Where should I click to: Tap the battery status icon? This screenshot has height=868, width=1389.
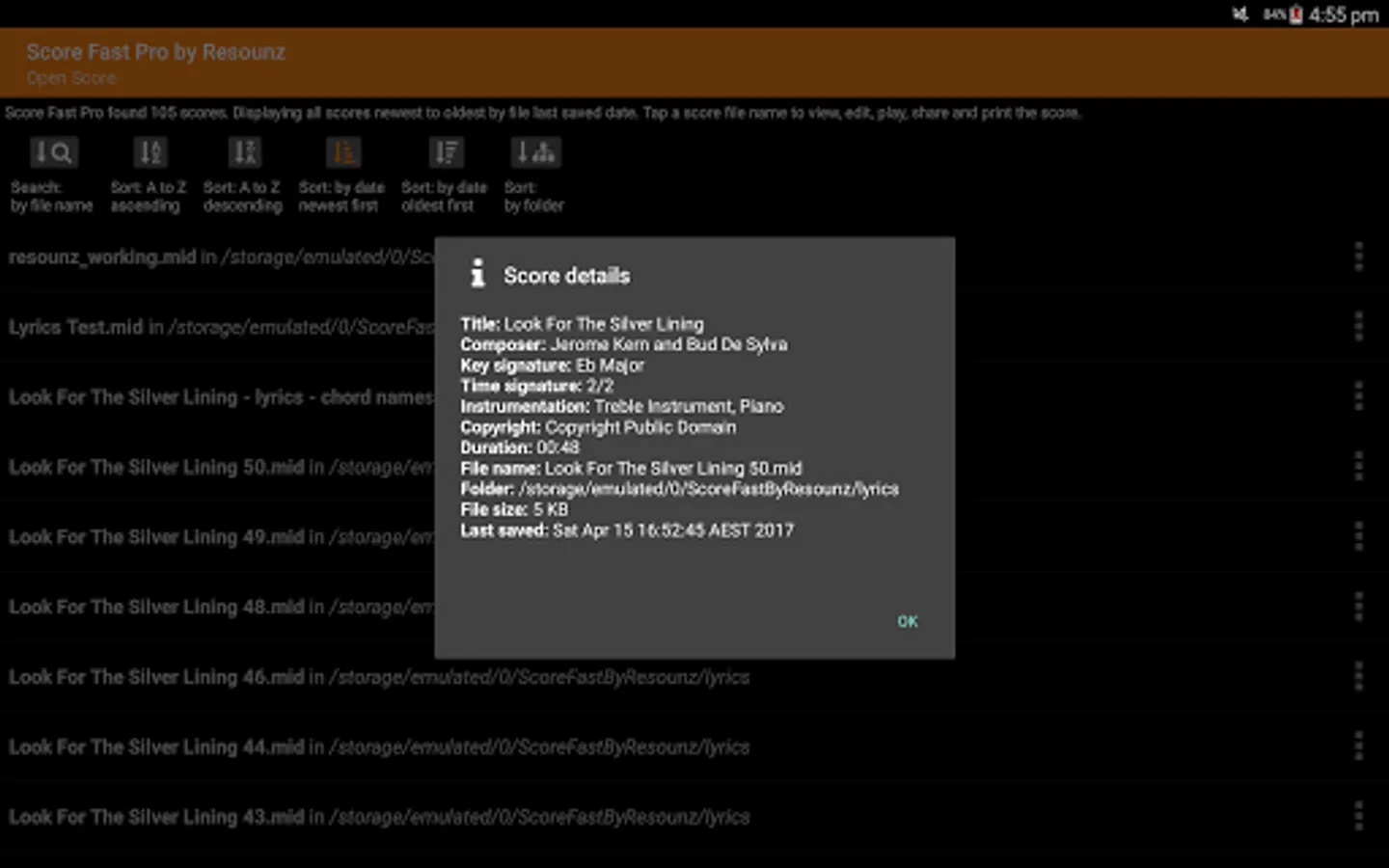[1295, 14]
